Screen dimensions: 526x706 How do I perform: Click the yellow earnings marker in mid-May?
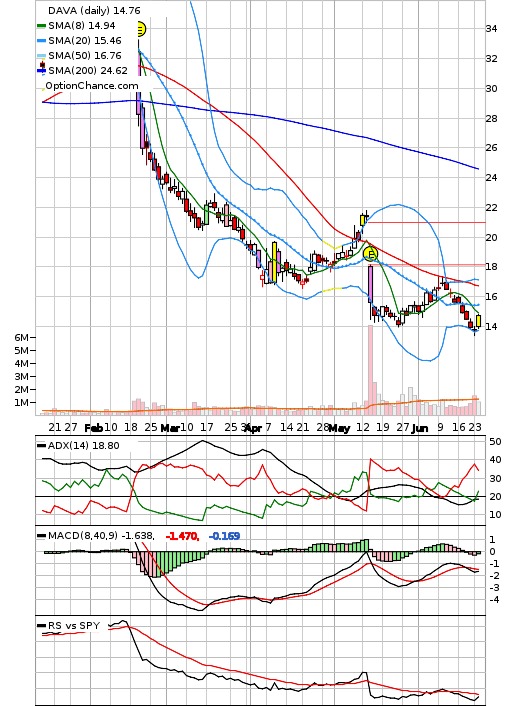point(371,254)
